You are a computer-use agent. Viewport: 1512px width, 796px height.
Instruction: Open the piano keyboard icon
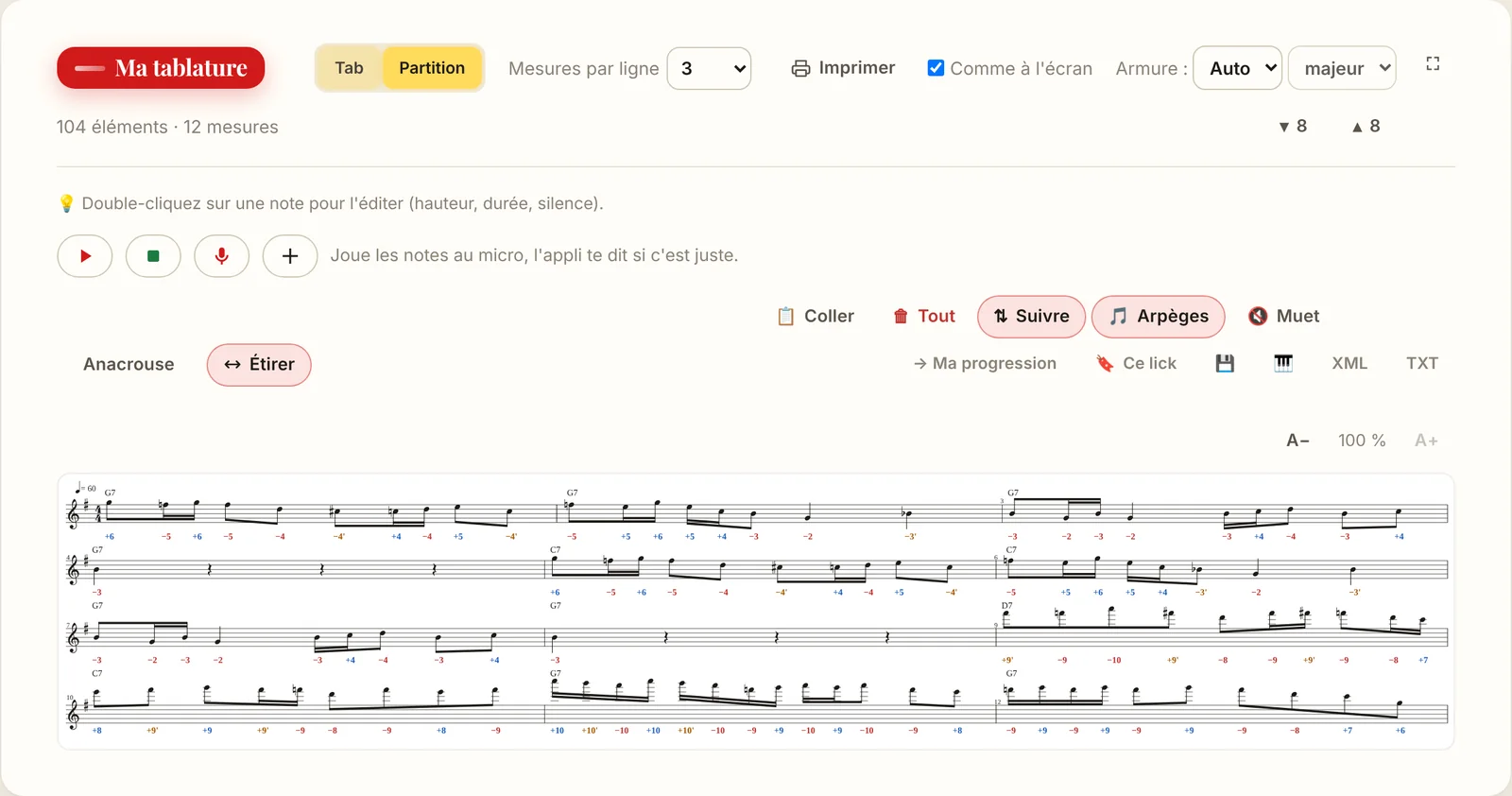pos(1283,364)
